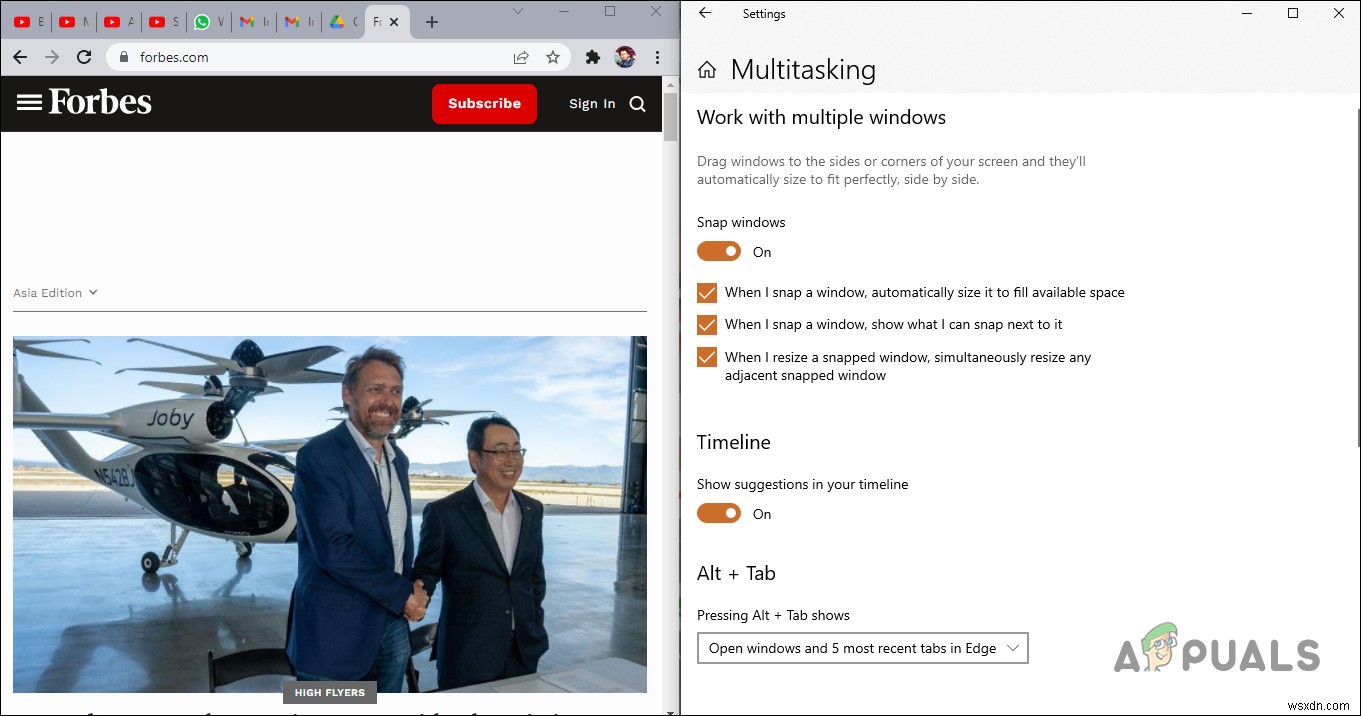Viewport: 1361px width, 716px height.
Task: Click the 'Alt + Tab' section heading
Action: click(736, 573)
